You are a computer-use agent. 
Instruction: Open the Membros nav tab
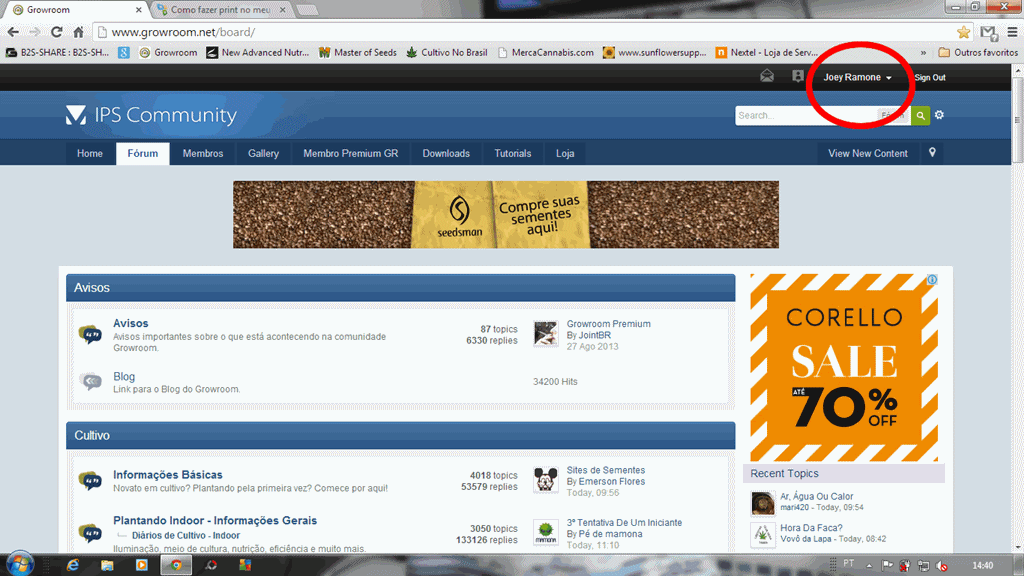point(202,153)
